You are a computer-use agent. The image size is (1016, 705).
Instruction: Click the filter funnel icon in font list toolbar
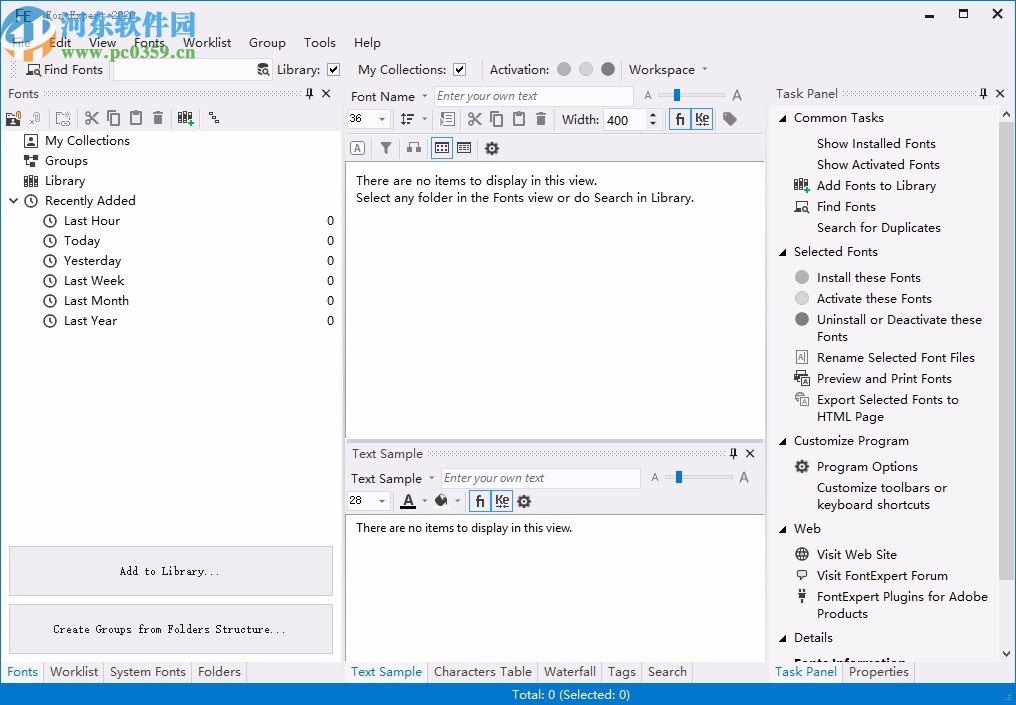pos(386,148)
